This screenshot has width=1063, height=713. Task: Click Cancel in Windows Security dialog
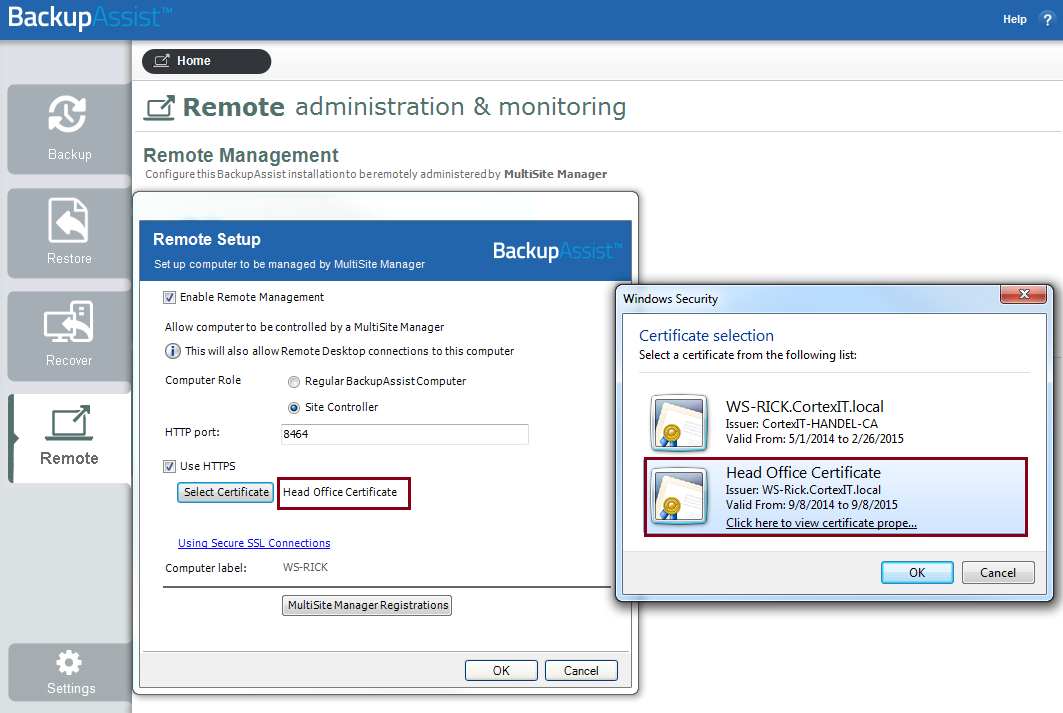(x=997, y=573)
